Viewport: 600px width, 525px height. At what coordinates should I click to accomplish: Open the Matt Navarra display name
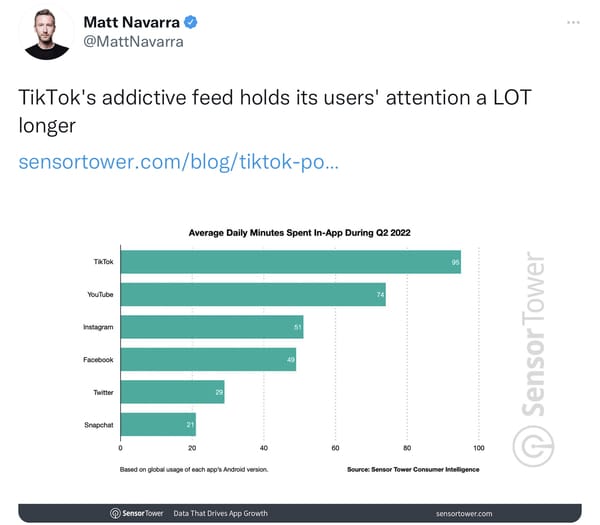click(x=131, y=22)
